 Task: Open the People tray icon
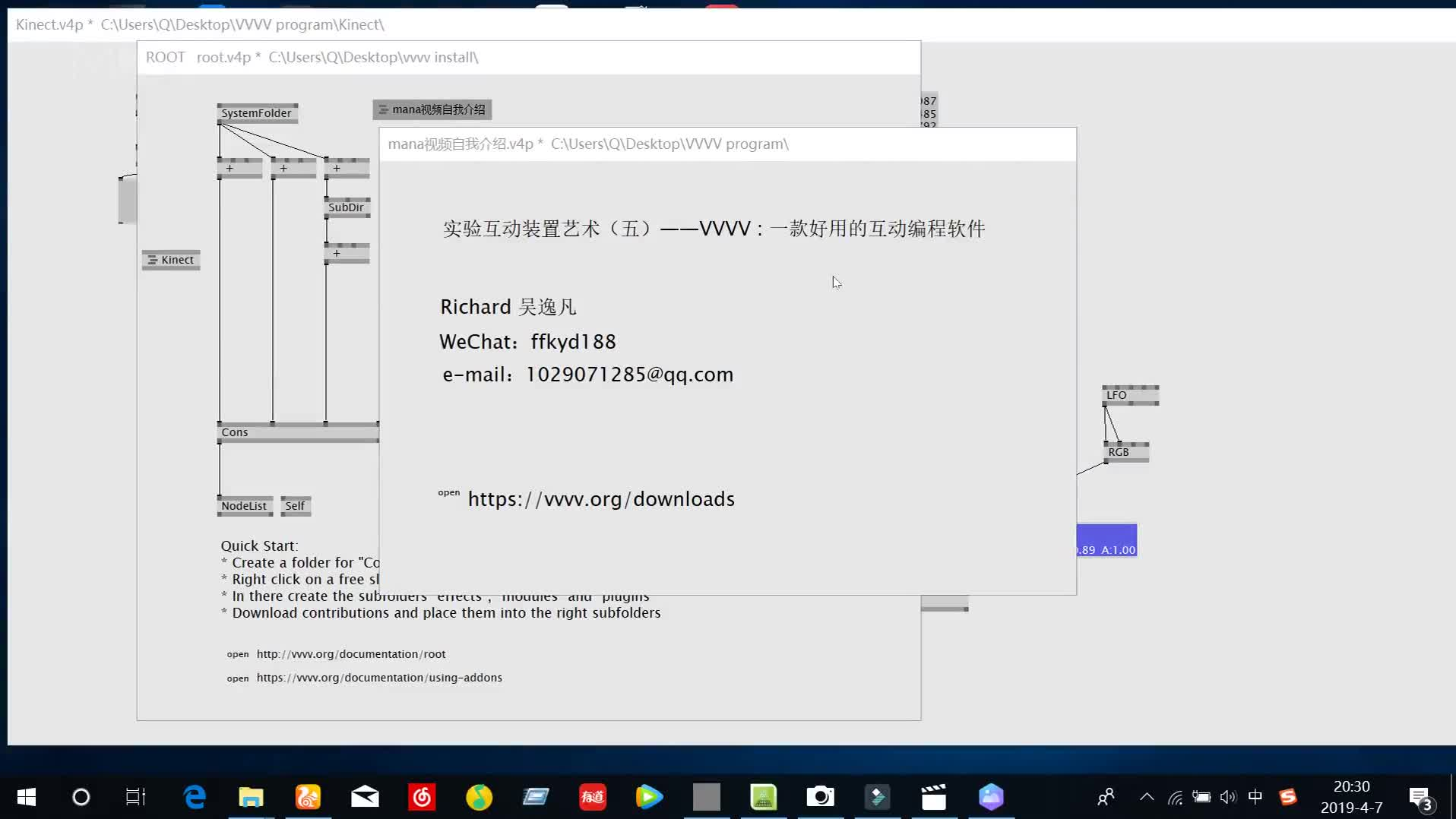[1106, 796]
